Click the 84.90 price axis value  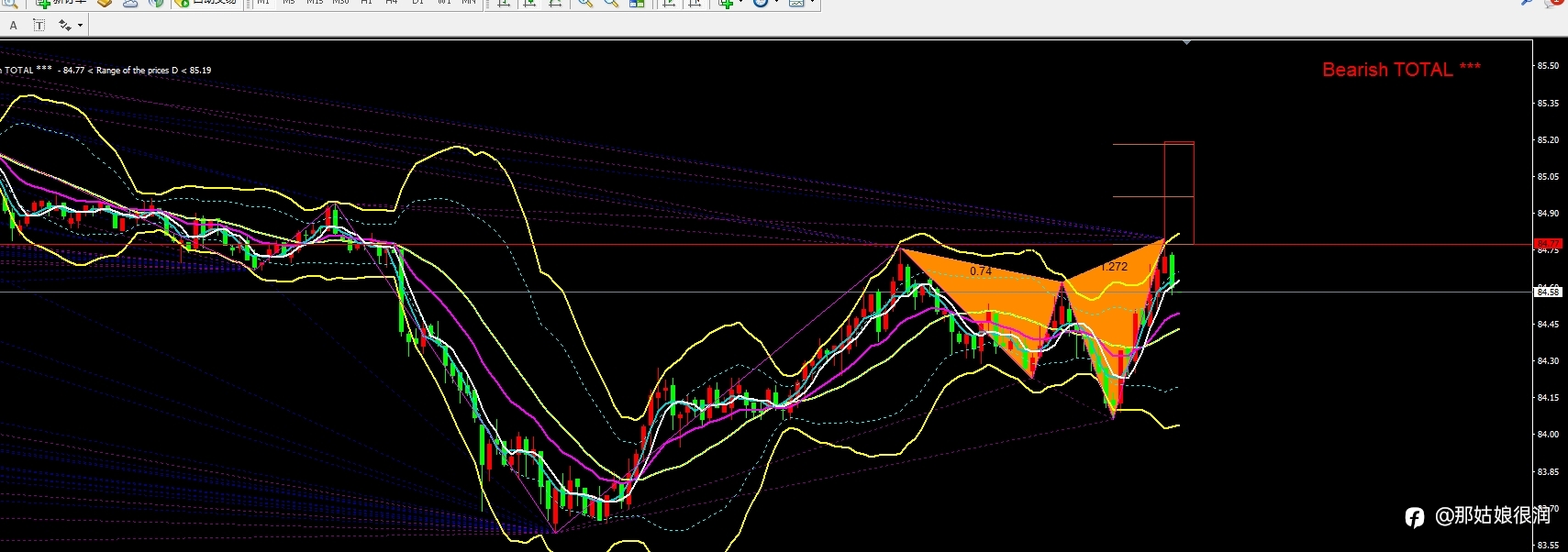(1548, 214)
